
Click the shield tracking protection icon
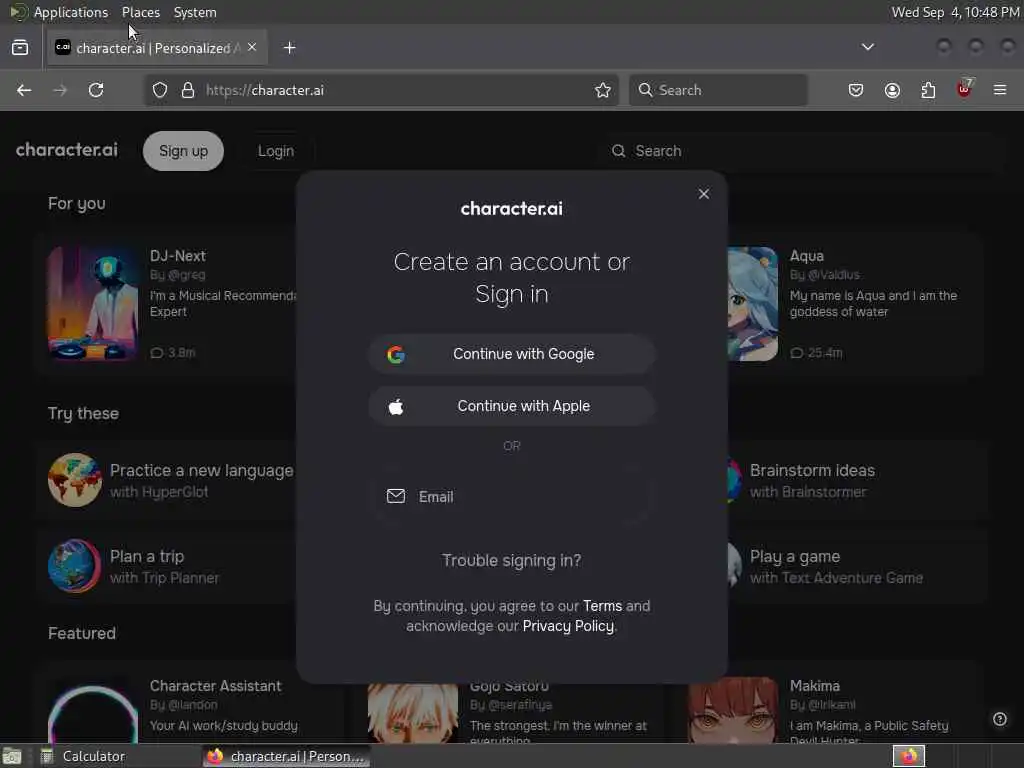click(160, 90)
